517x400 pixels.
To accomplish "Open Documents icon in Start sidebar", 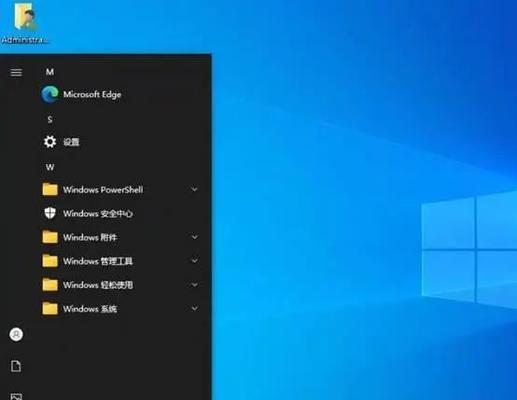I will pos(16,366).
